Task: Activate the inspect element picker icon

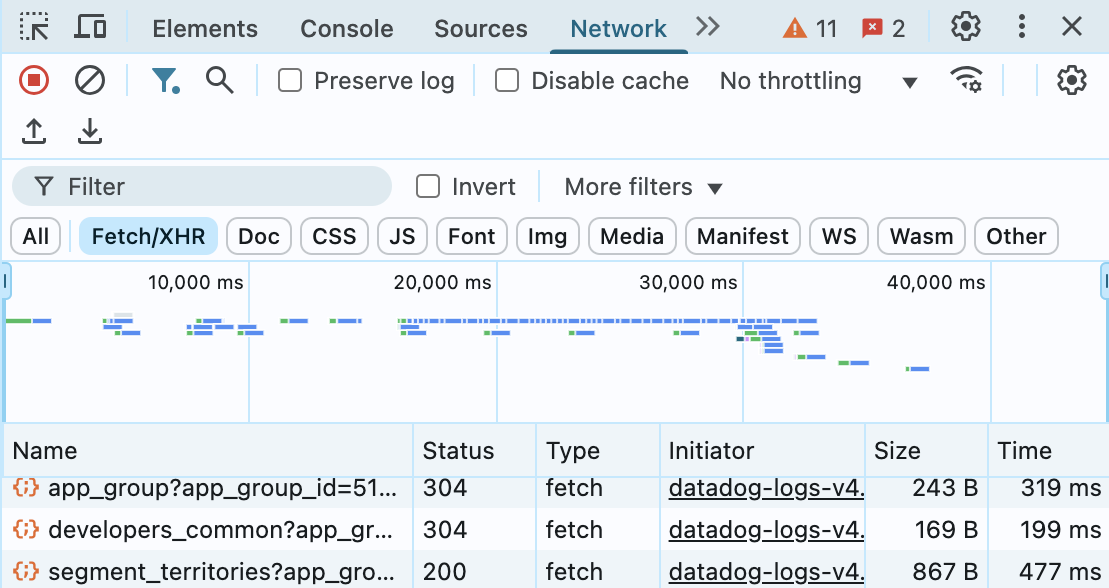Action: pyautogui.click(x=34, y=28)
